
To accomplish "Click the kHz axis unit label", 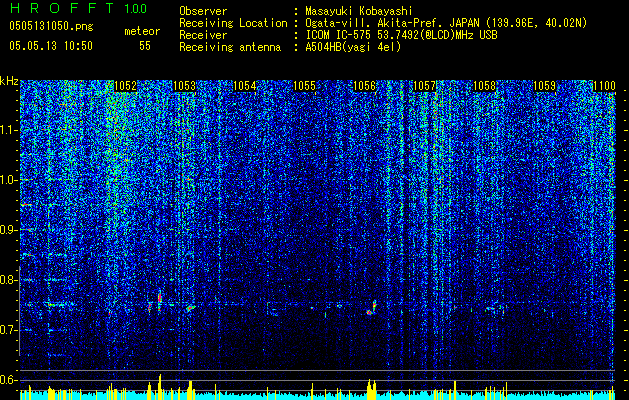I will click(9, 81).
